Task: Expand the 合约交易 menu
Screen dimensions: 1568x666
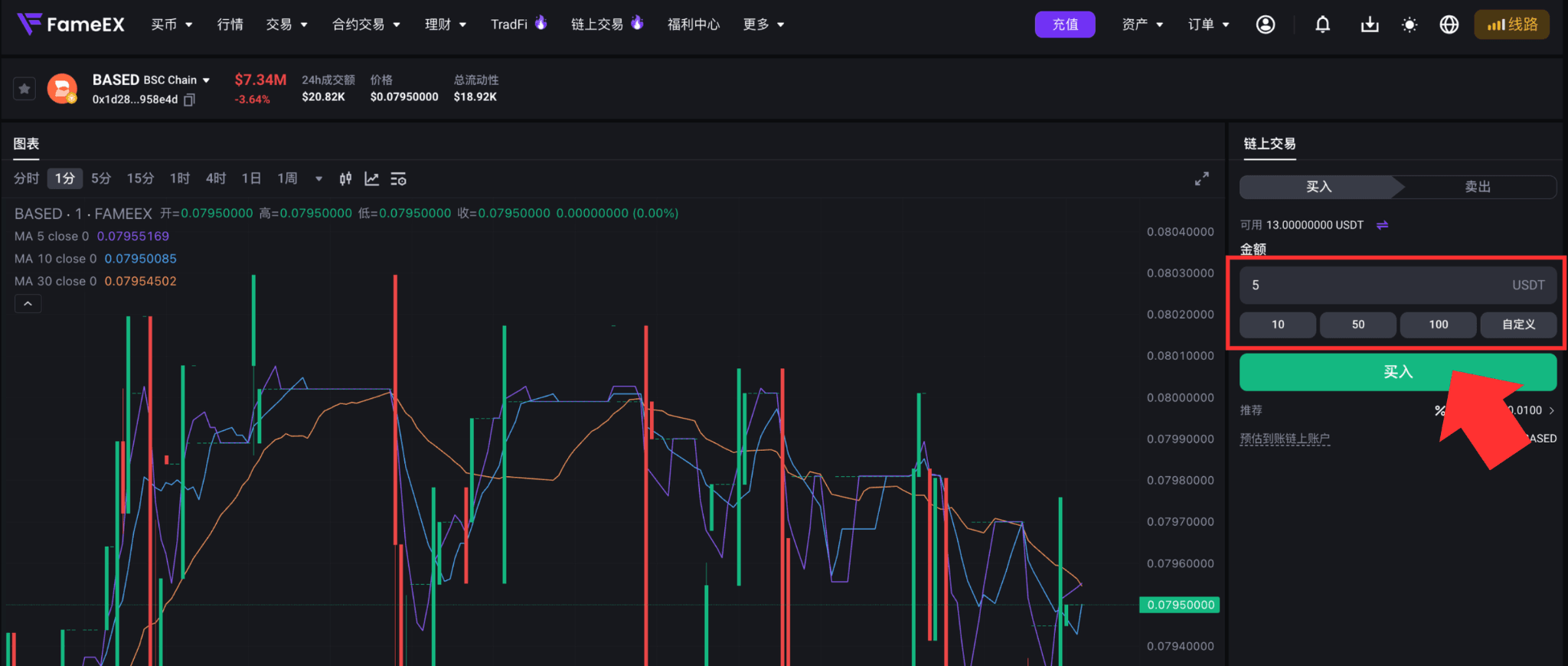Action: 366,24
